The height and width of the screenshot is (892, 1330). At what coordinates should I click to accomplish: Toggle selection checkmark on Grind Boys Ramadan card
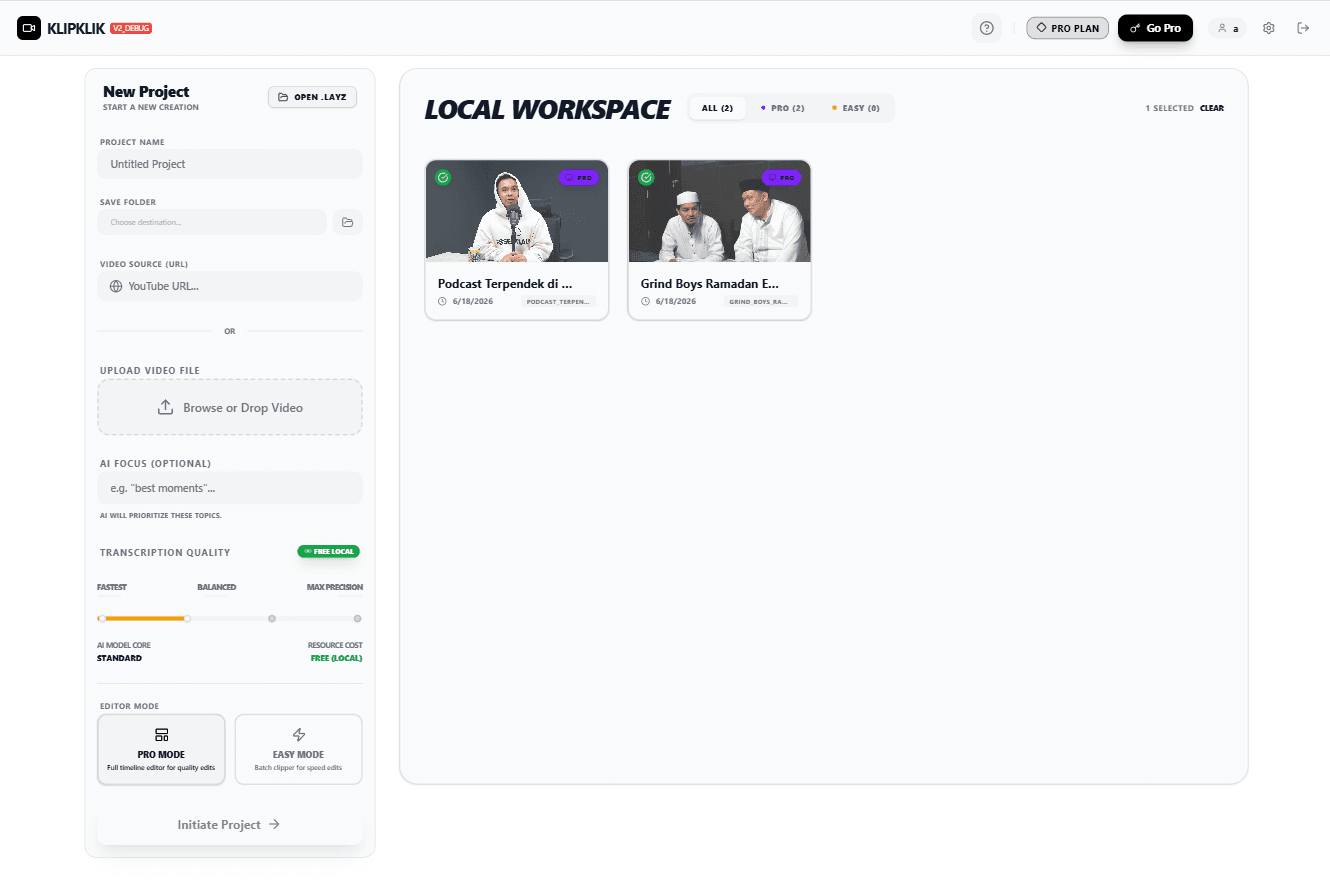point(646,177)
